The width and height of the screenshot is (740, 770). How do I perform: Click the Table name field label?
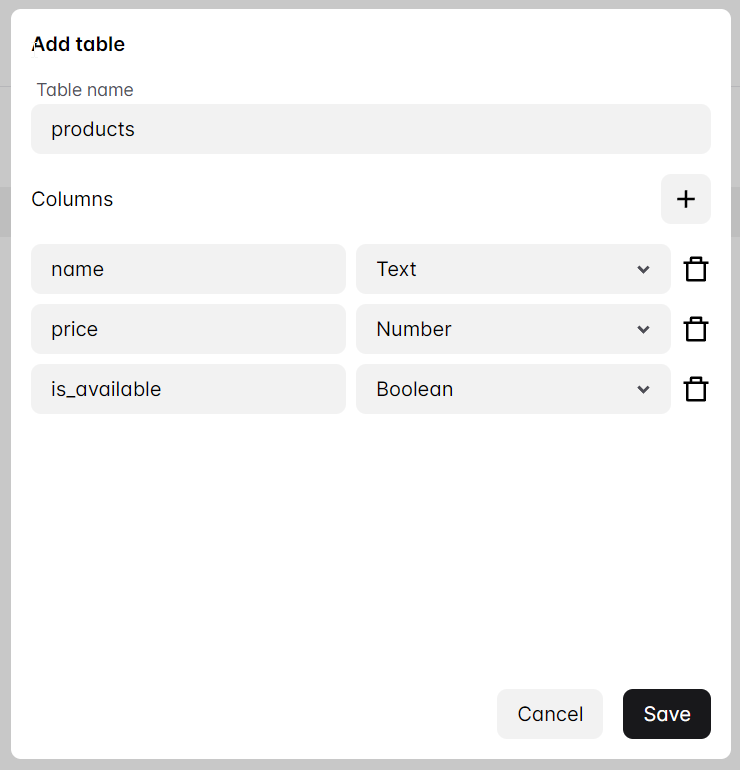click(x=85, y=90)
